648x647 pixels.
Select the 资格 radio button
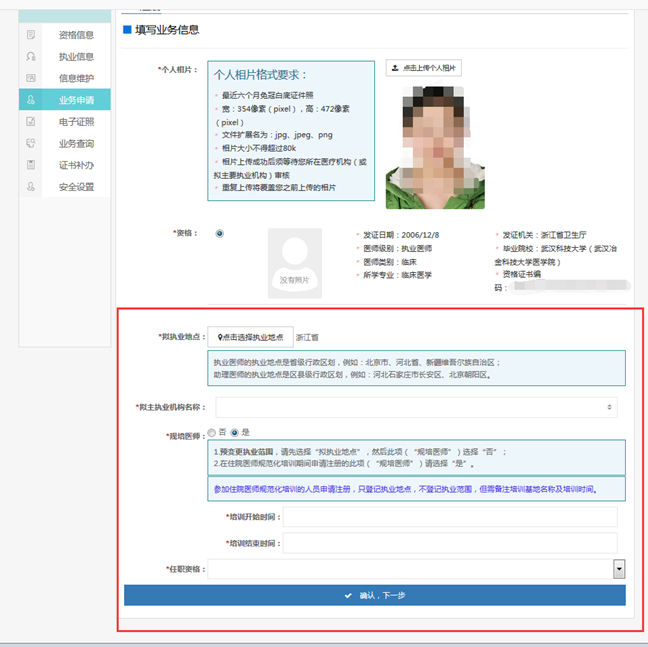[x=219, y=234]
